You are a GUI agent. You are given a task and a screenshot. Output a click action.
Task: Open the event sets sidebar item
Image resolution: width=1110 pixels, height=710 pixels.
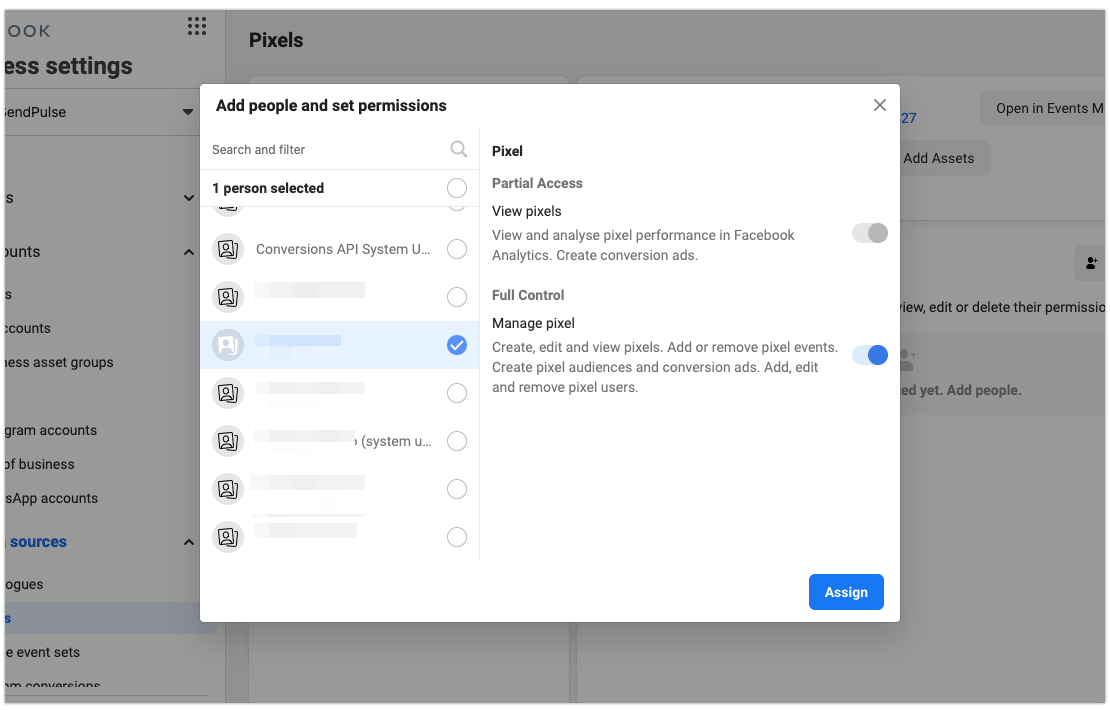pyautogui.click(x=45, y=652)
